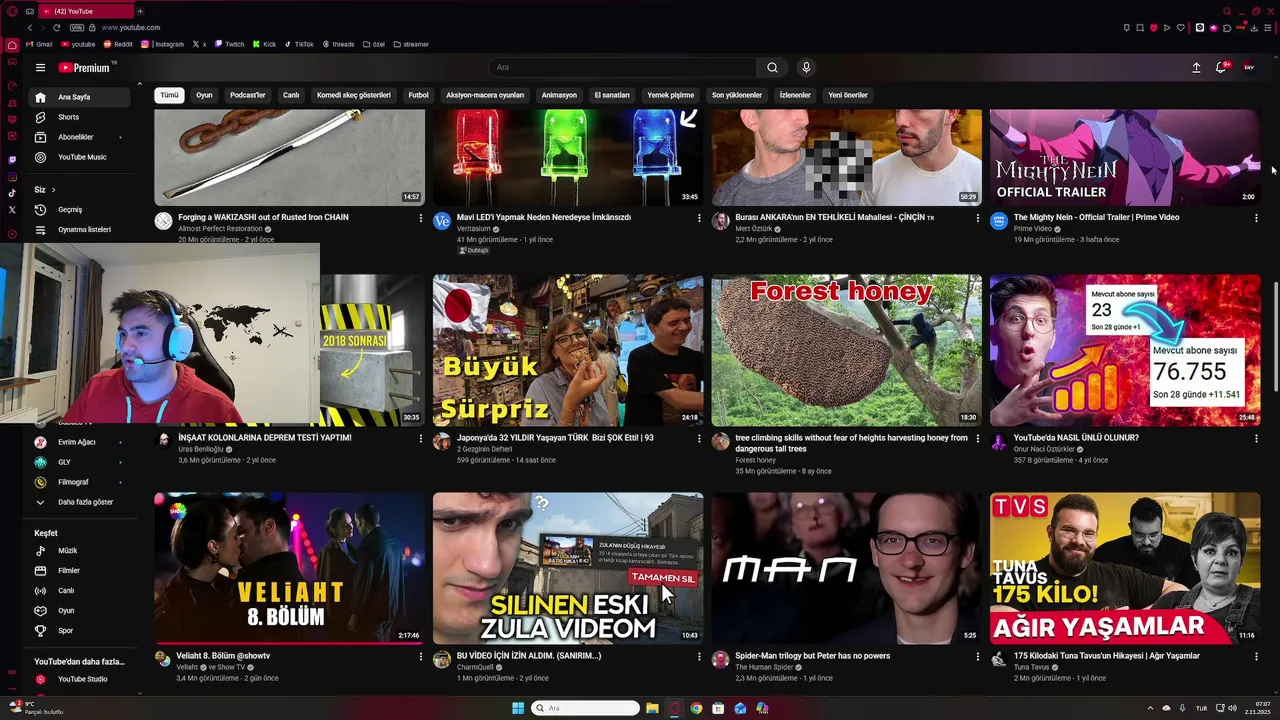Click the Opera VPN badge
The height and width of the screenshot is (720, 1280).
pos(78,28)
